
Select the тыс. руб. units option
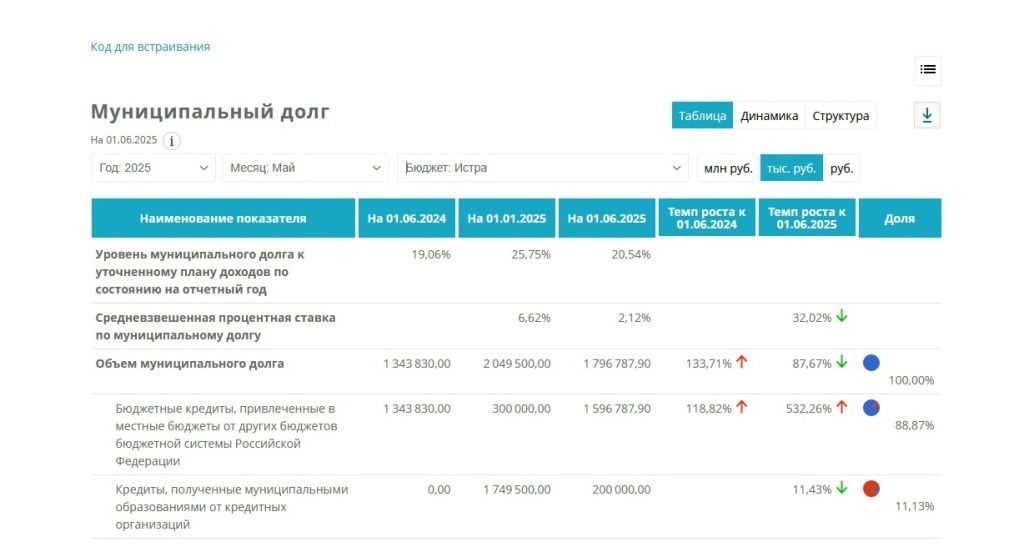(x=791, y=168)
